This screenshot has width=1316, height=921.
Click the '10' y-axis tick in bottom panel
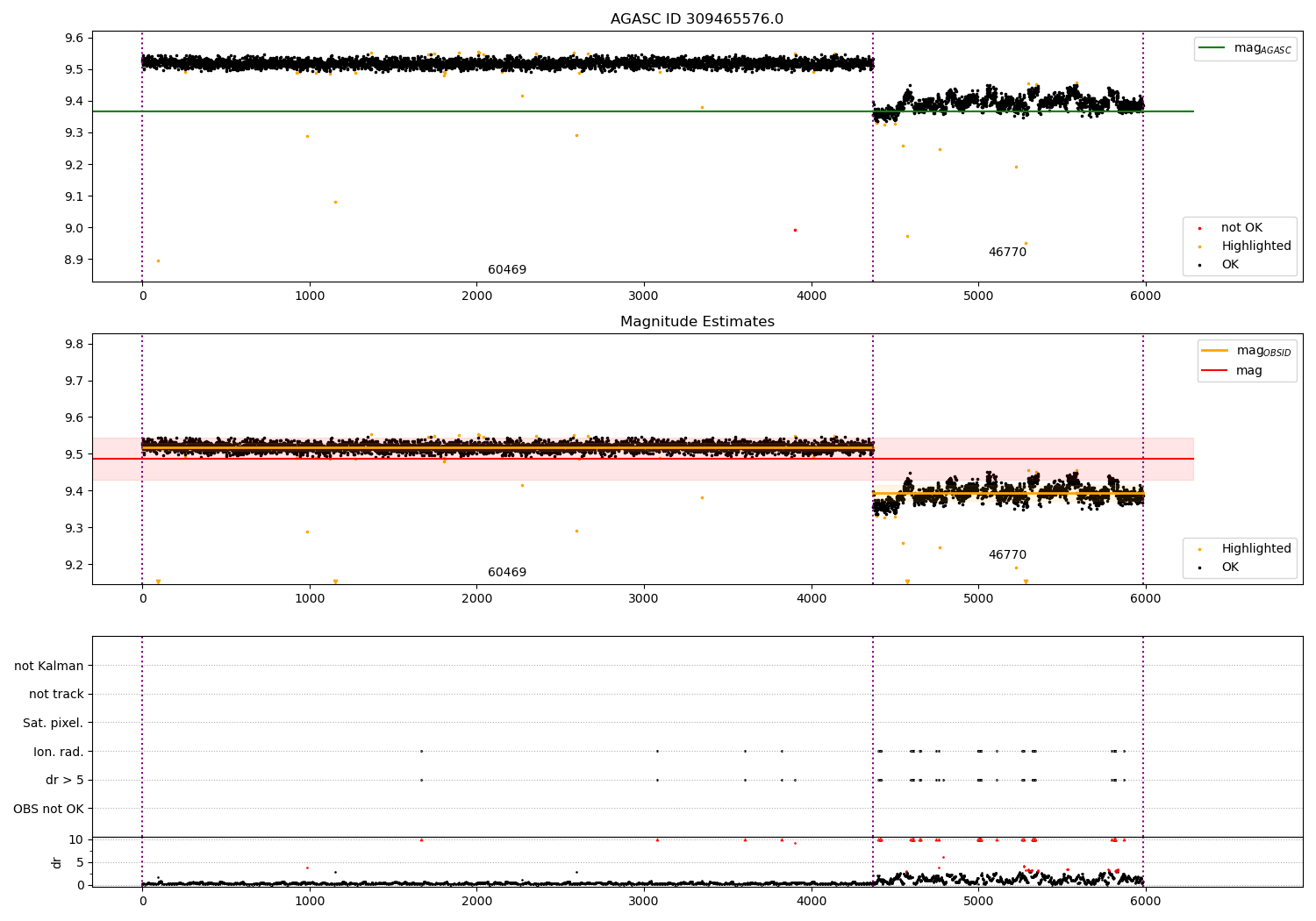[76, 840]
